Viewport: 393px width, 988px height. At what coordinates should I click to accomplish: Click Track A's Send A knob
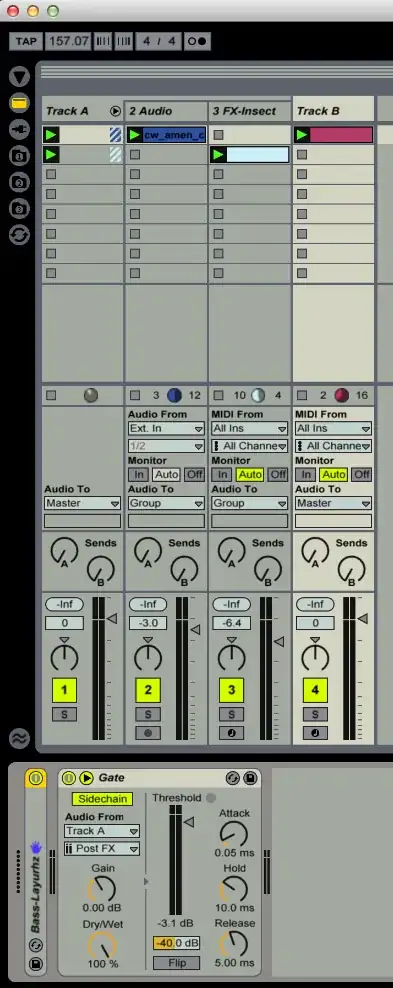click(x=64, y=551)
